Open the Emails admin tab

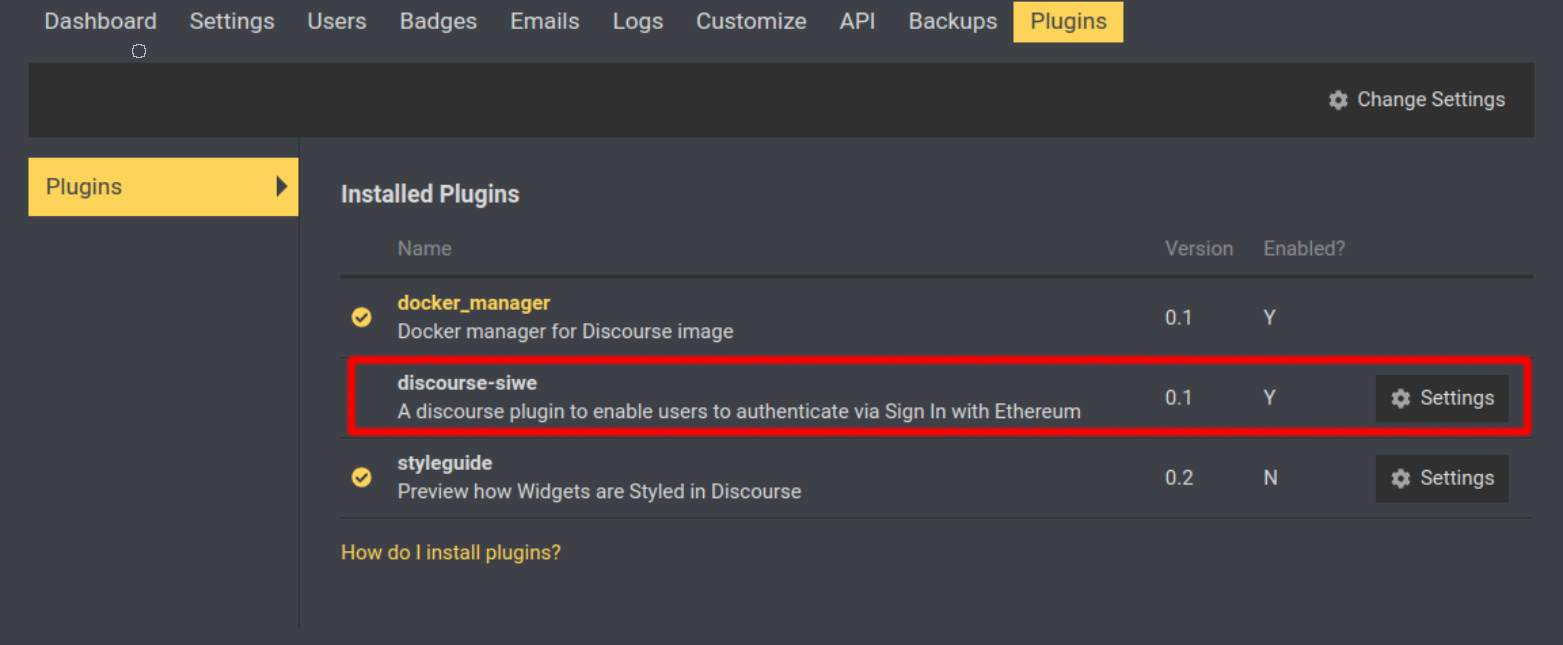[544, 21]
